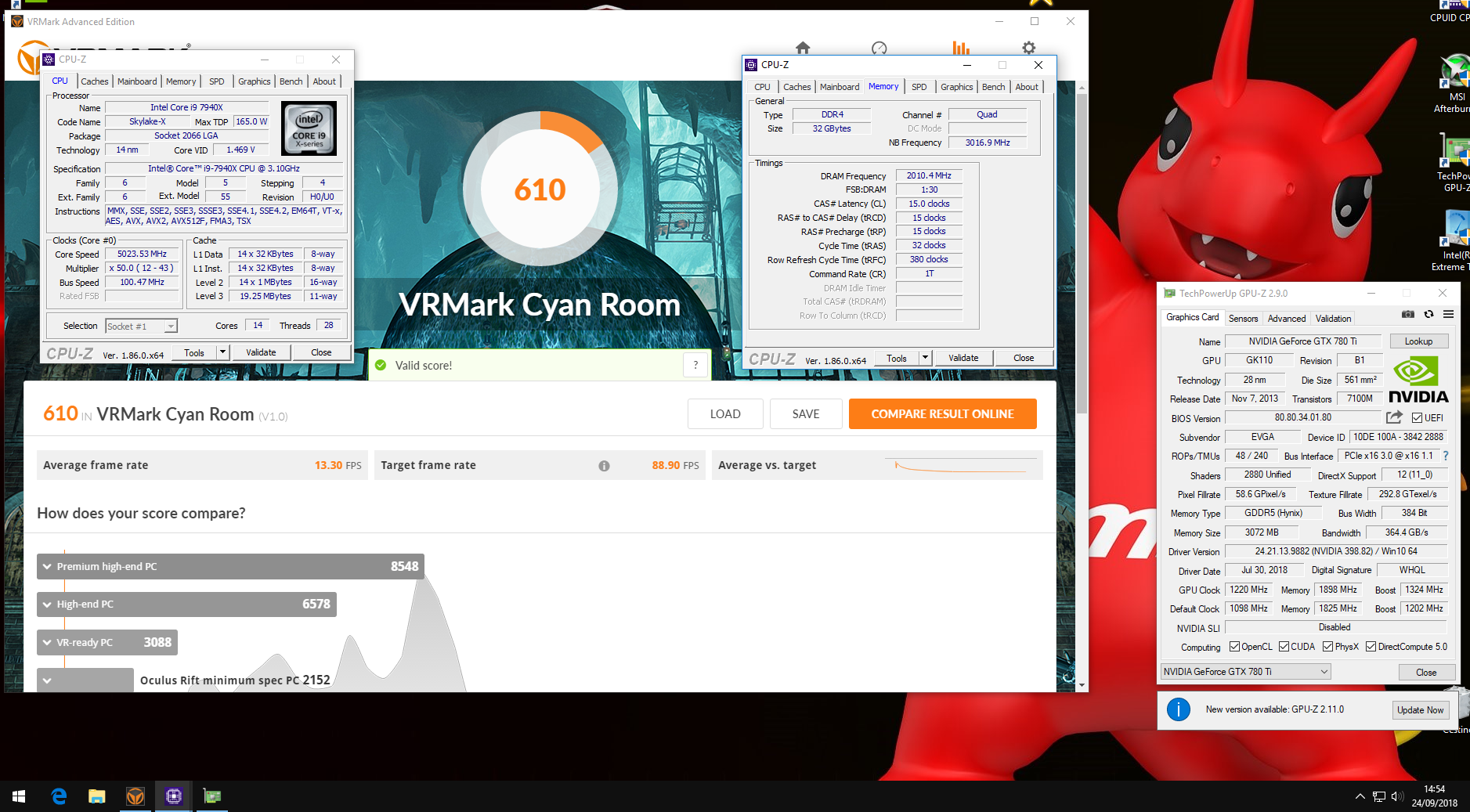Expand High-end PC comparison row
Viewport: 1470px width, 812px height.
point(186,604)
